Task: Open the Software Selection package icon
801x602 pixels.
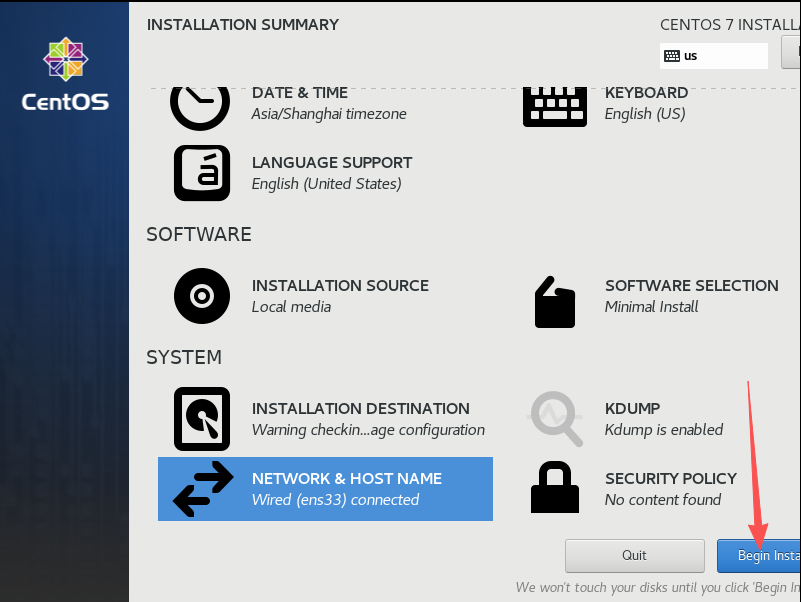Action: coord(555,302)
